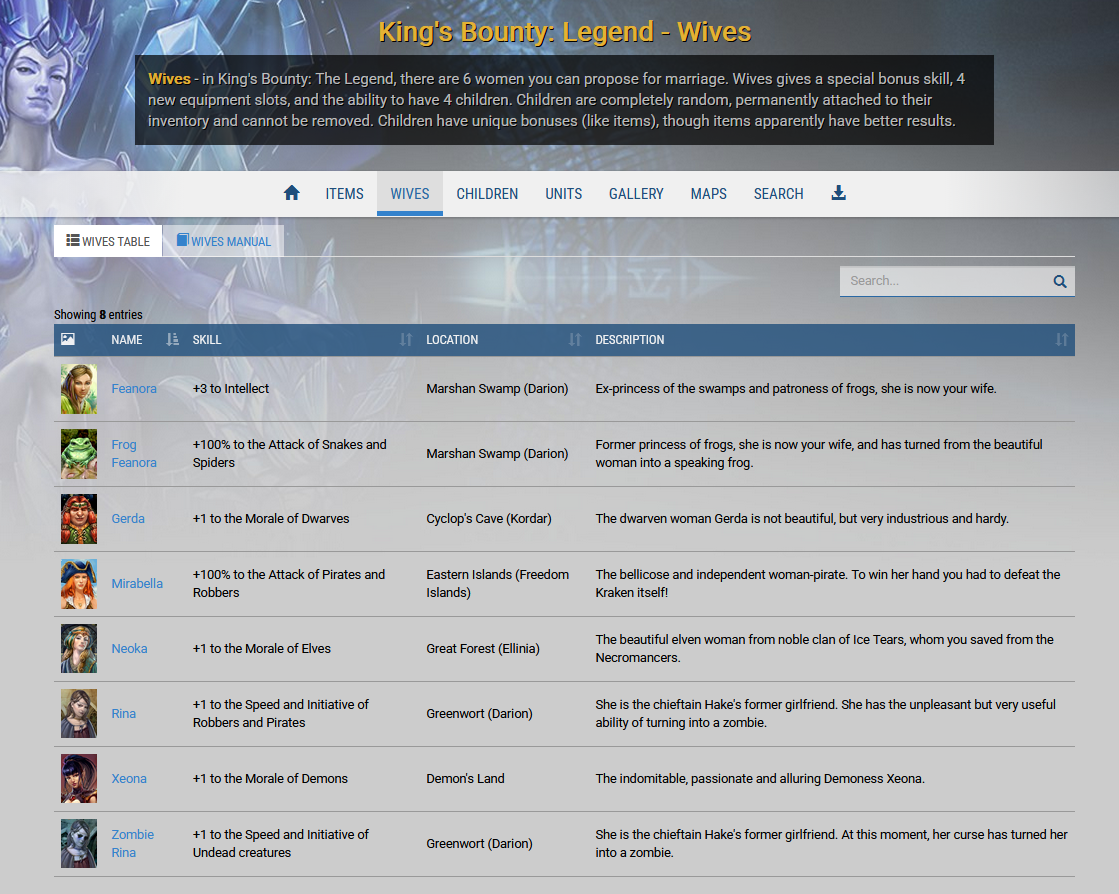Click 'Showing 8 entries' text
The height and width of the screenshot is (894, 1119).
(x=98, y=315)
